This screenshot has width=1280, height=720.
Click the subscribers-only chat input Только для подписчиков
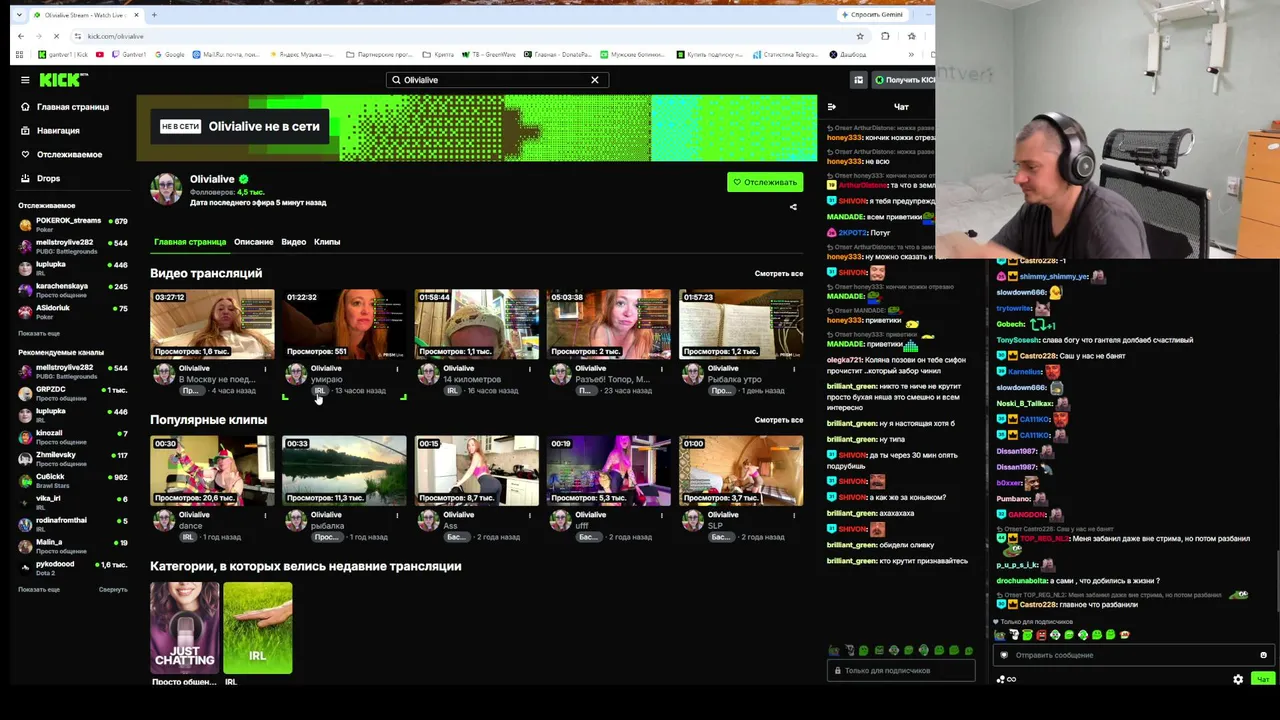[x=901, y=670]
